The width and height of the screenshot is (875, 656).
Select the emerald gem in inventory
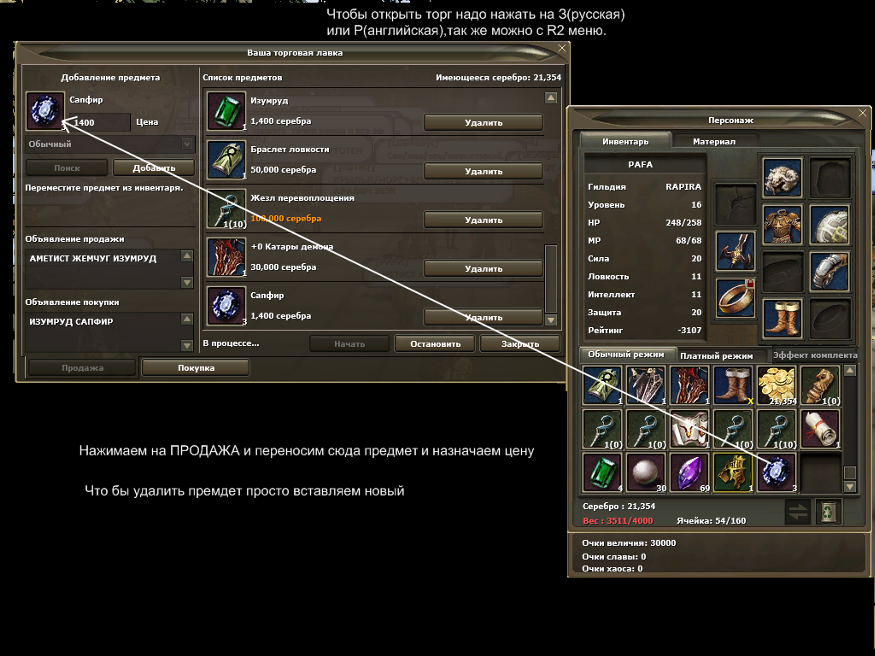pos(602,472)
